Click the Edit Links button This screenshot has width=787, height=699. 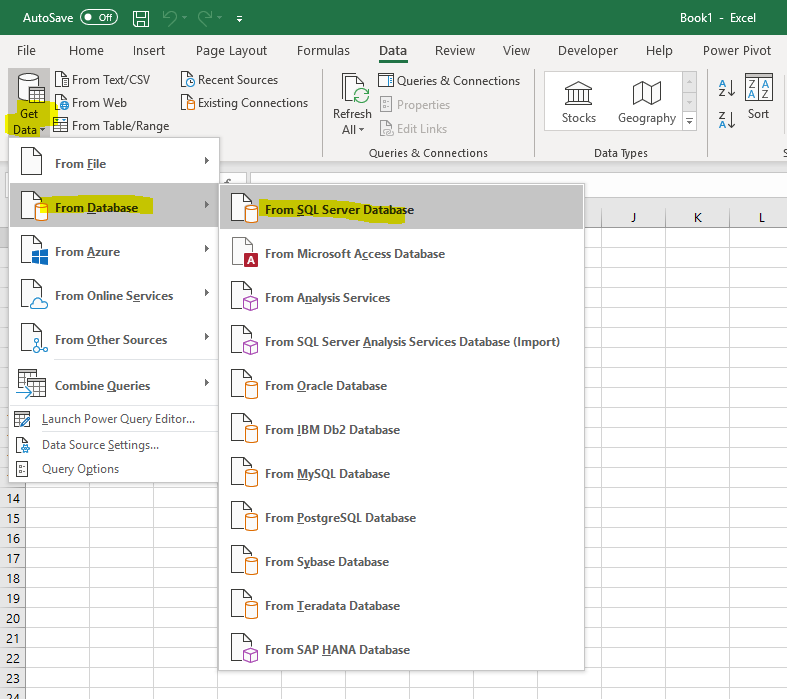point(413,128)
